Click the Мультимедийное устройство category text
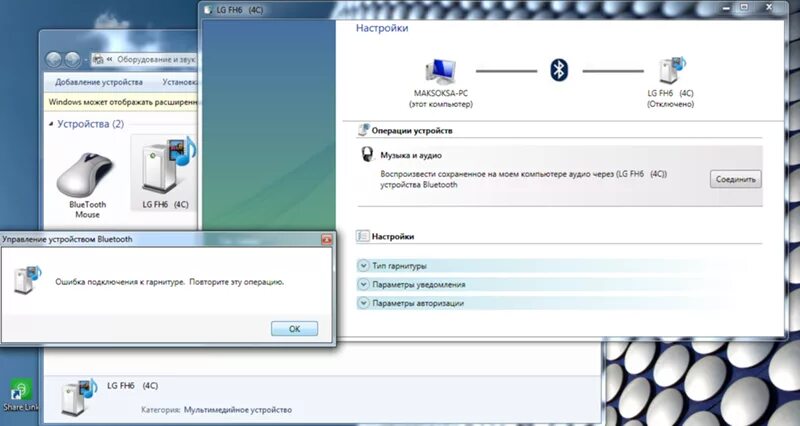Image resolution: width=800 pixels, height=426 pixels. (x=238, y=410)
